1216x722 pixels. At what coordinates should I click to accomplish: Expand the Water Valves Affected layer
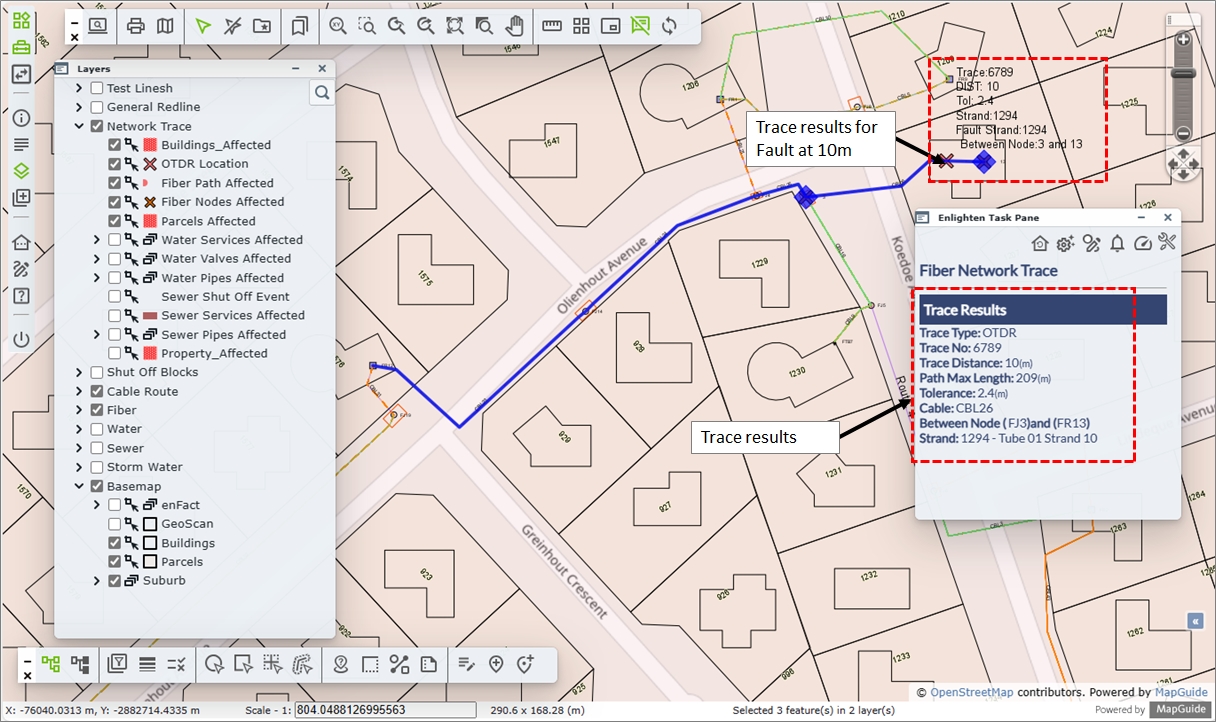coord(97,259)
